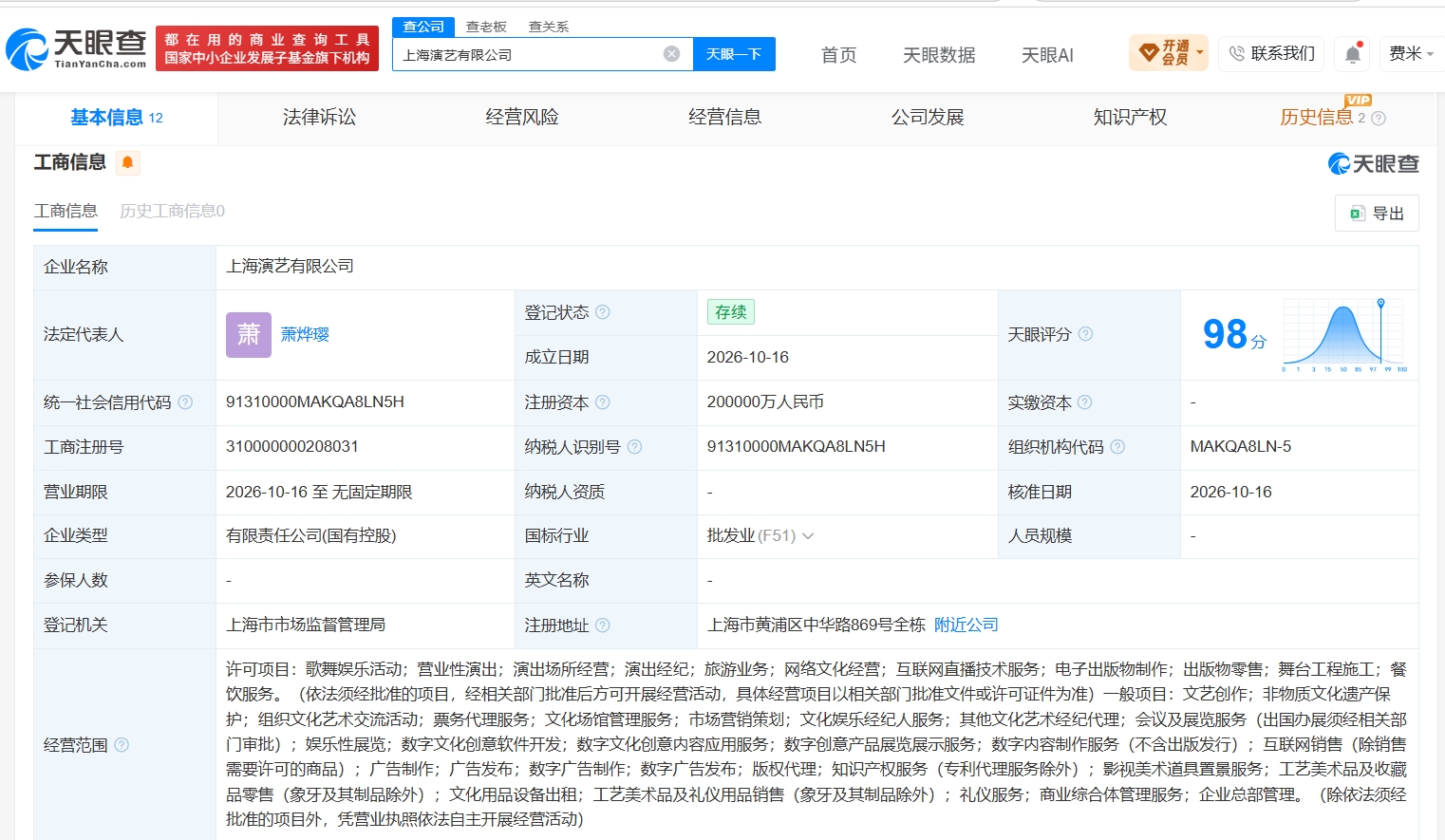Clear the search box text
The image size is (1445, 840).
(671, 54)
